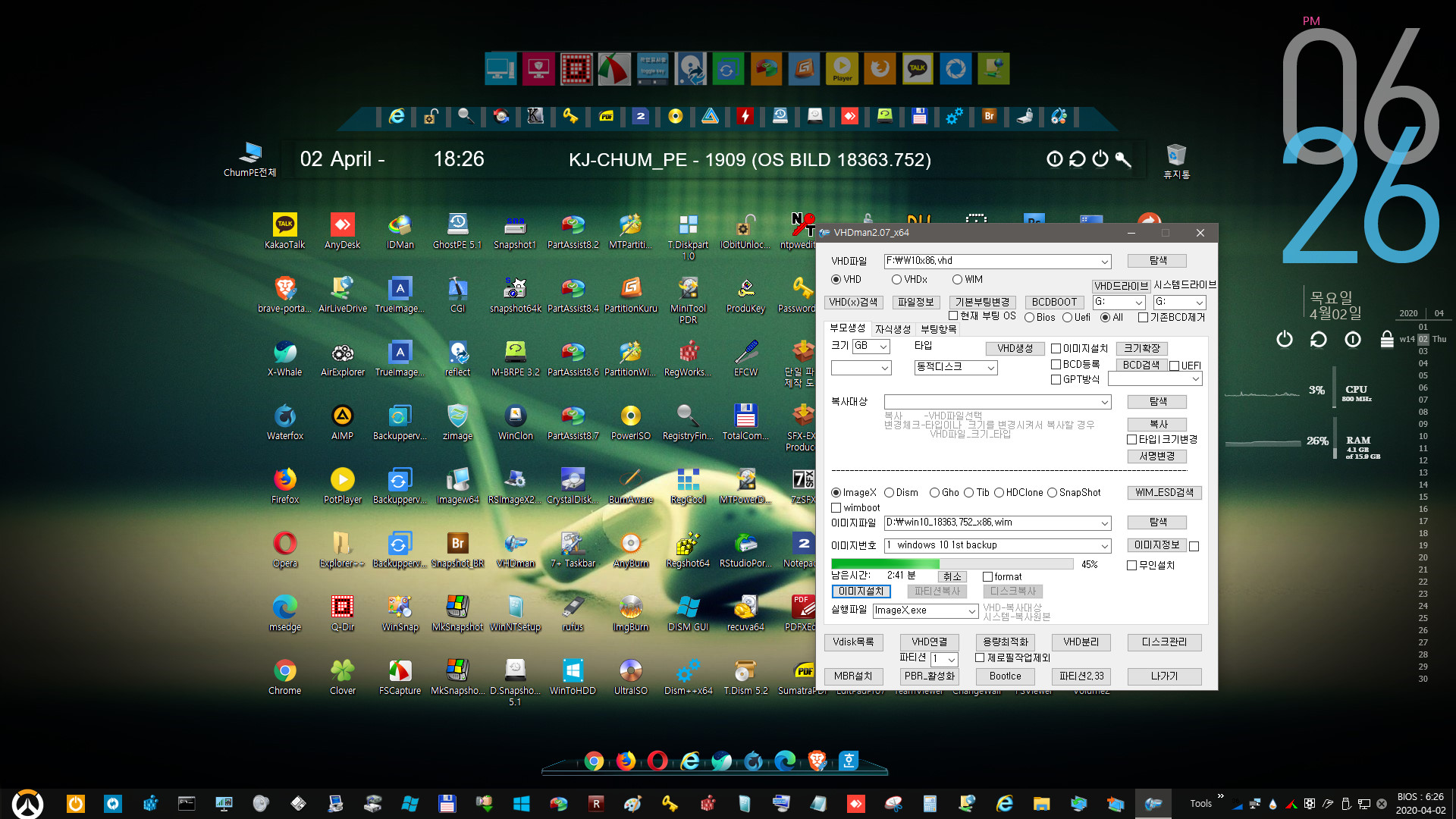
Task: Select the VHDx radio button
Action: click(x=896, y=280)
